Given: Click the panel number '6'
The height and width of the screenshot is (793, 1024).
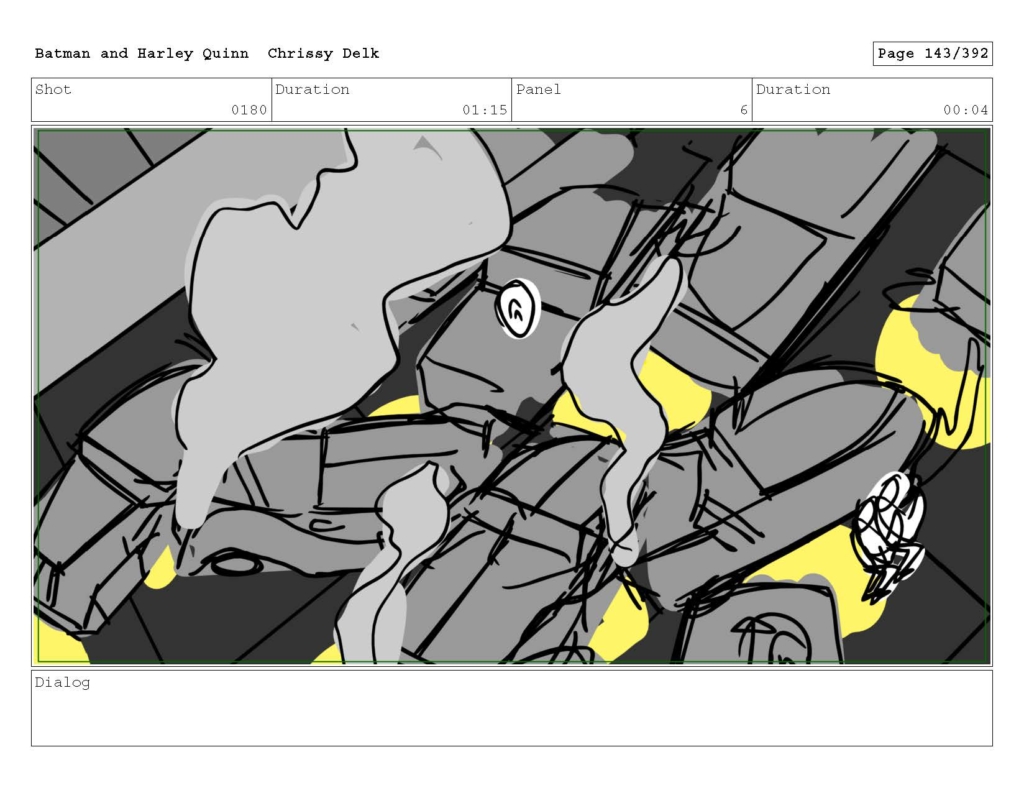Looking at the screenshot, I should [743, 110].
